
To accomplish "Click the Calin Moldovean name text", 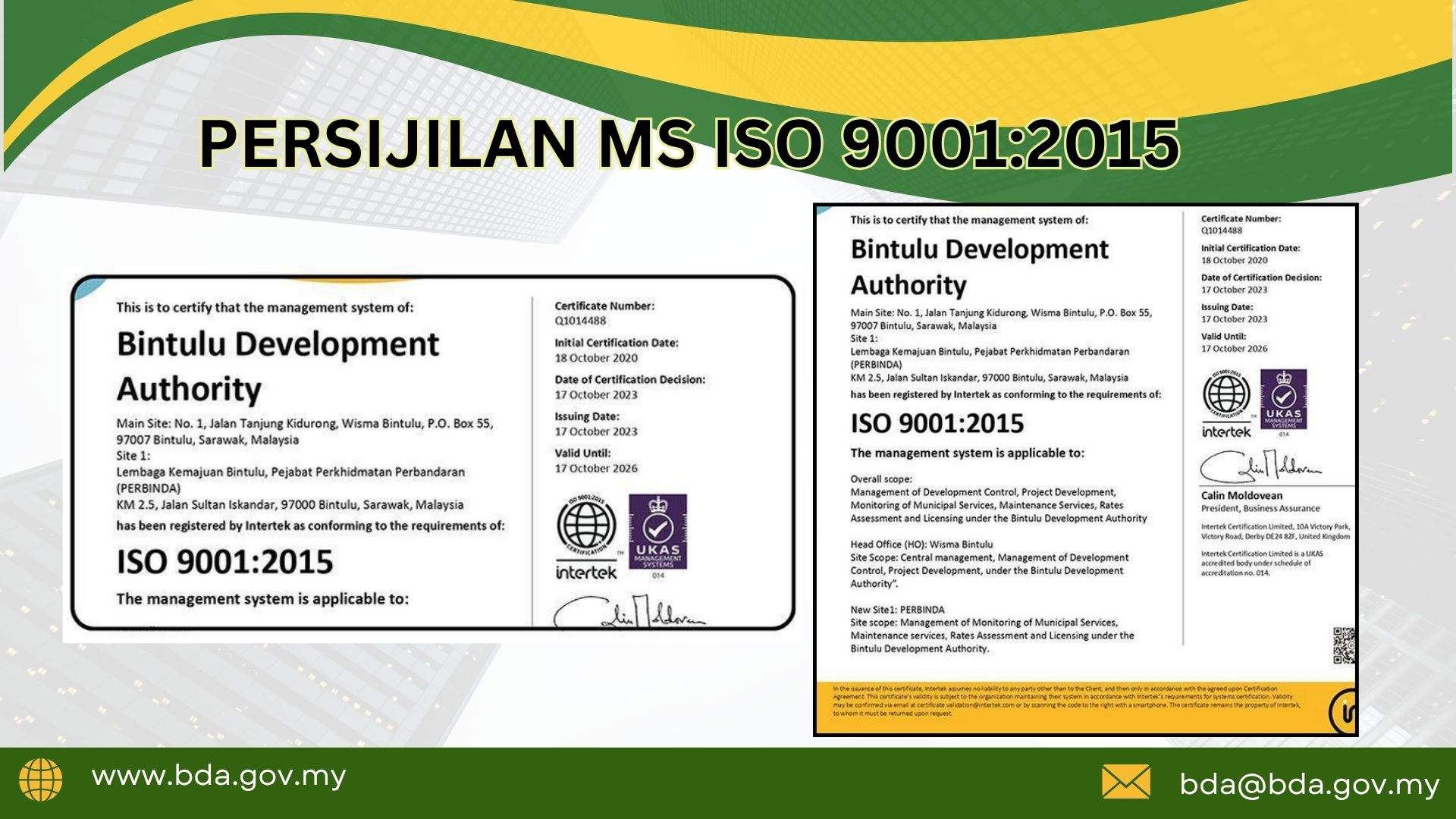I will pos(1241,495).
